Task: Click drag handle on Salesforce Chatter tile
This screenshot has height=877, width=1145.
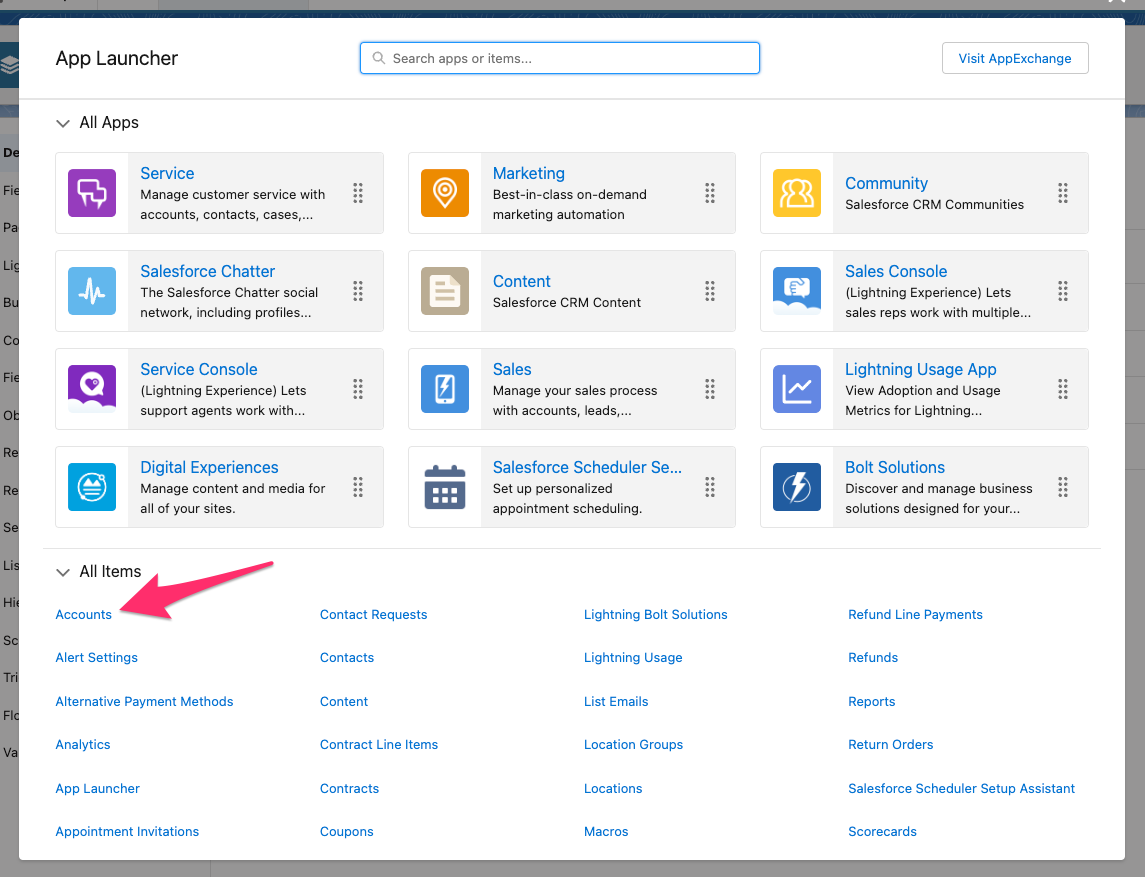Action: [x=358, y=291]
